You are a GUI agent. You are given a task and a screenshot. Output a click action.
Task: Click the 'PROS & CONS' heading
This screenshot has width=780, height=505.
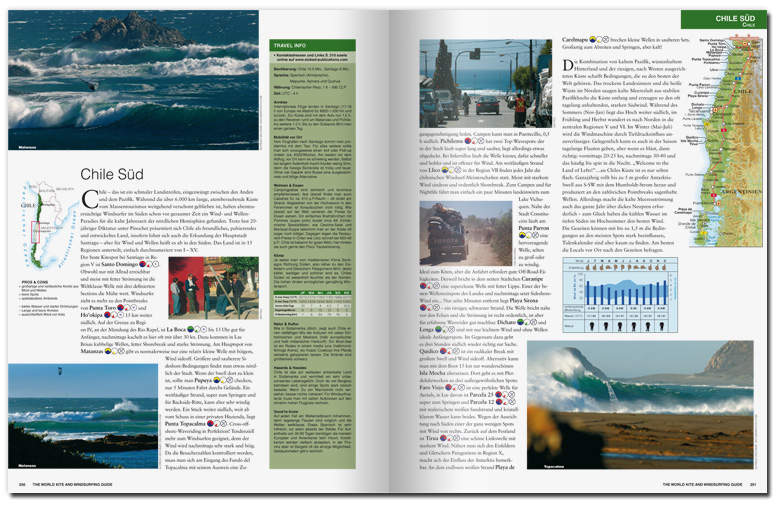(x=34, y=282)
